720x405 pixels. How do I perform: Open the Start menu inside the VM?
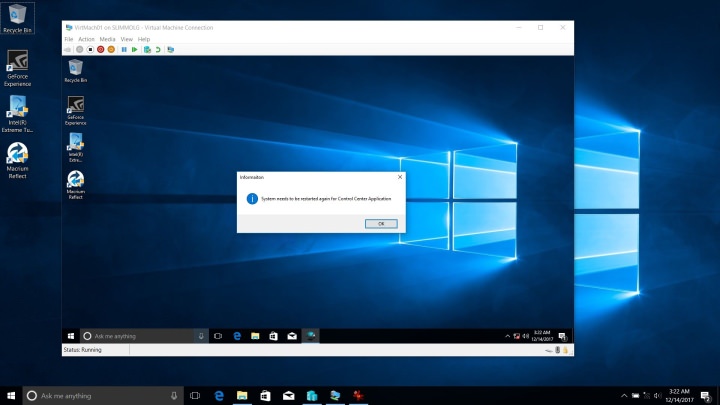pyautogui.click(x=71, y=336)
